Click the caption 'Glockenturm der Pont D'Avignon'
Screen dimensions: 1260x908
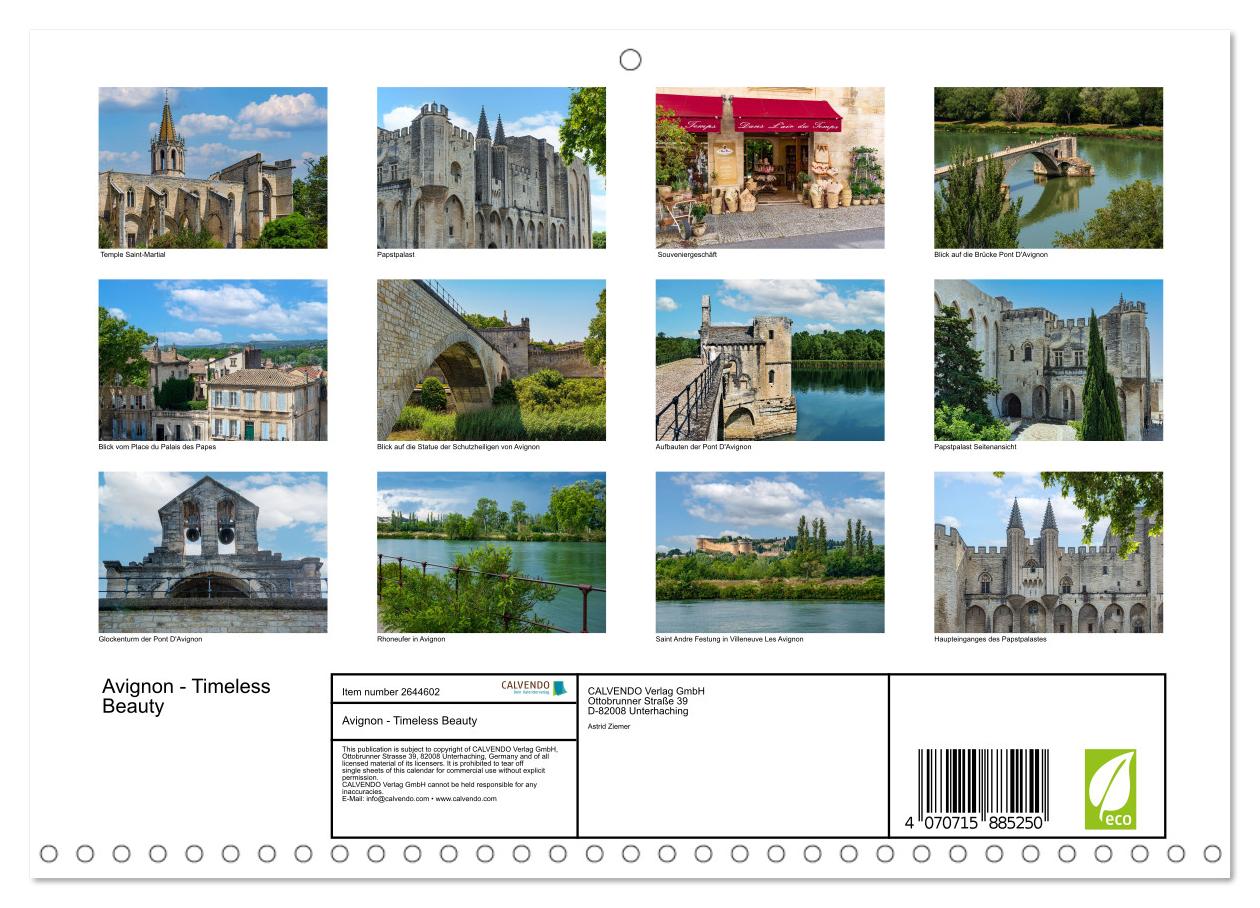tap(150, 639)
